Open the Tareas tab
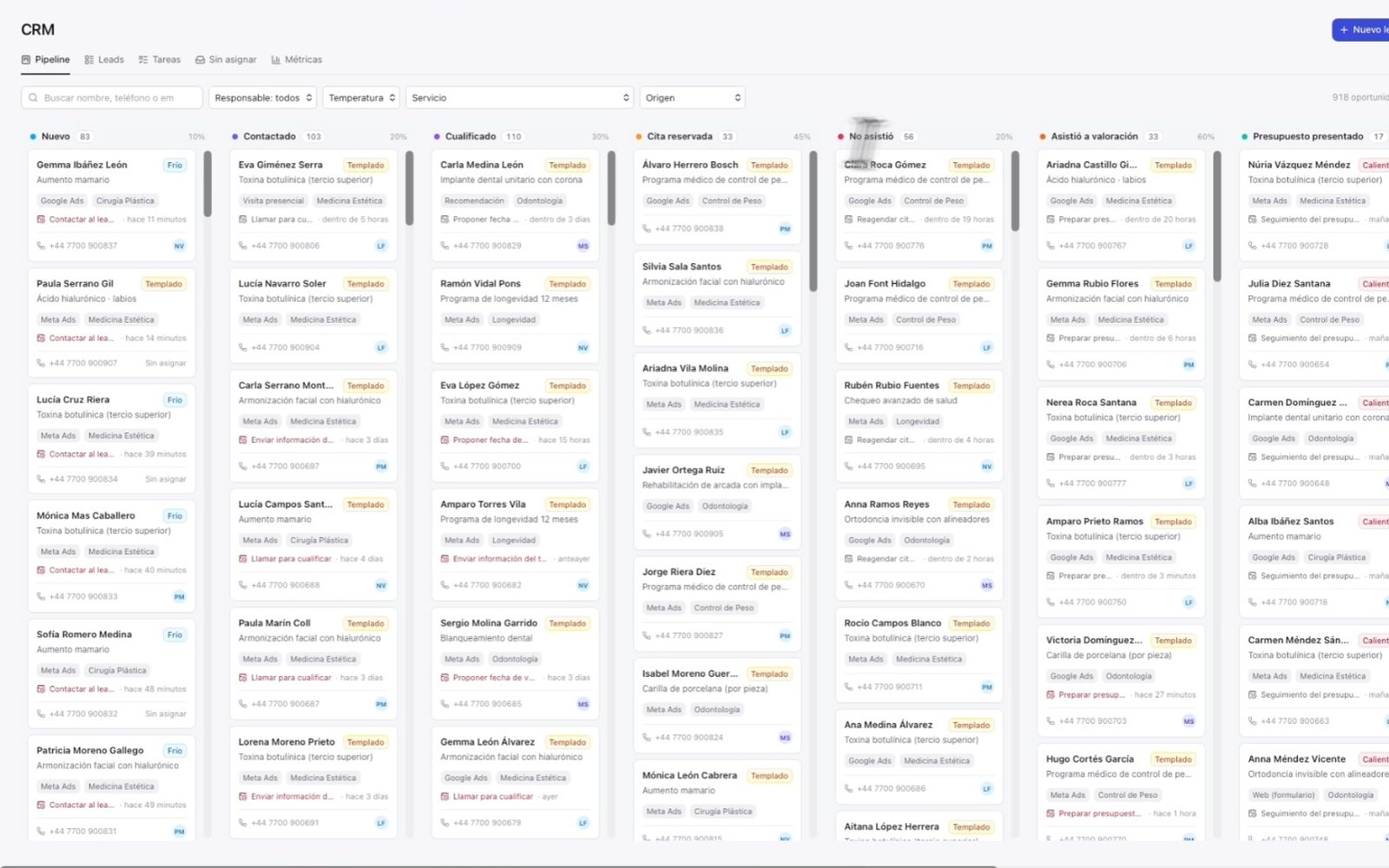Image resolution: width=1389 pixels, height=868 pixels. [x=160, y=60]
